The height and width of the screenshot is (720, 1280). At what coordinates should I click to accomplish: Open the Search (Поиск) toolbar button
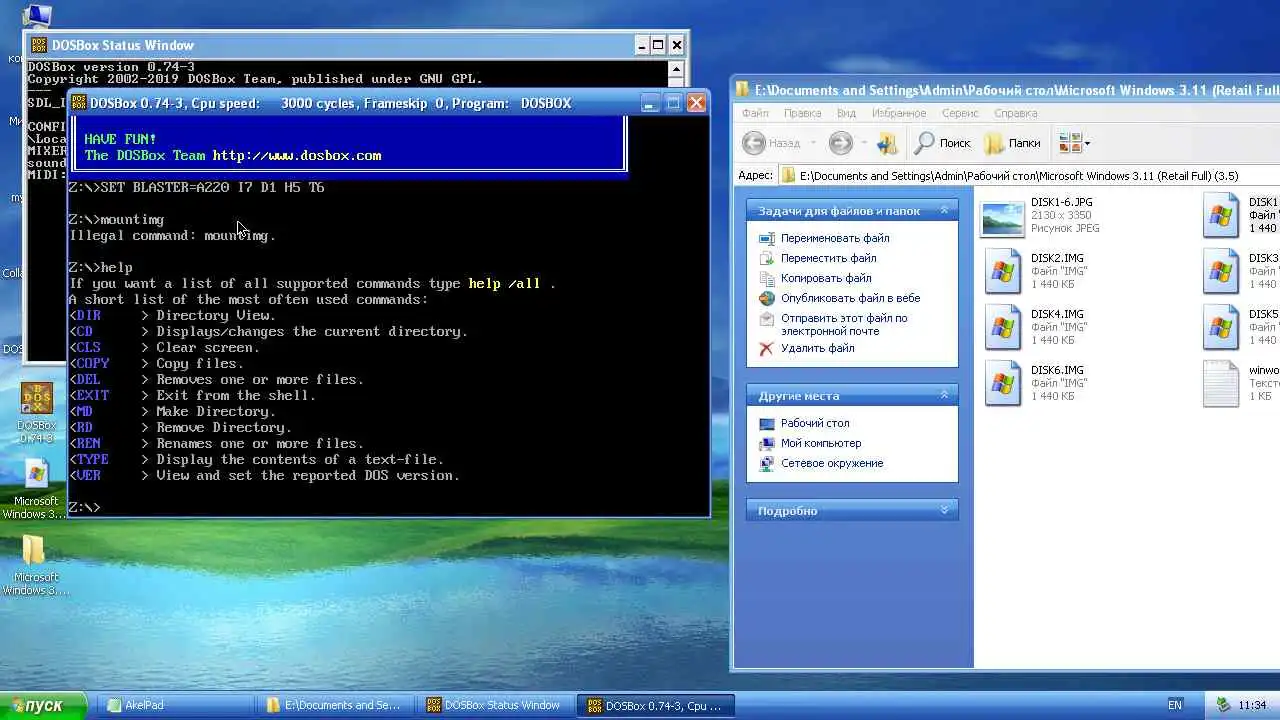tap(943, 143)
